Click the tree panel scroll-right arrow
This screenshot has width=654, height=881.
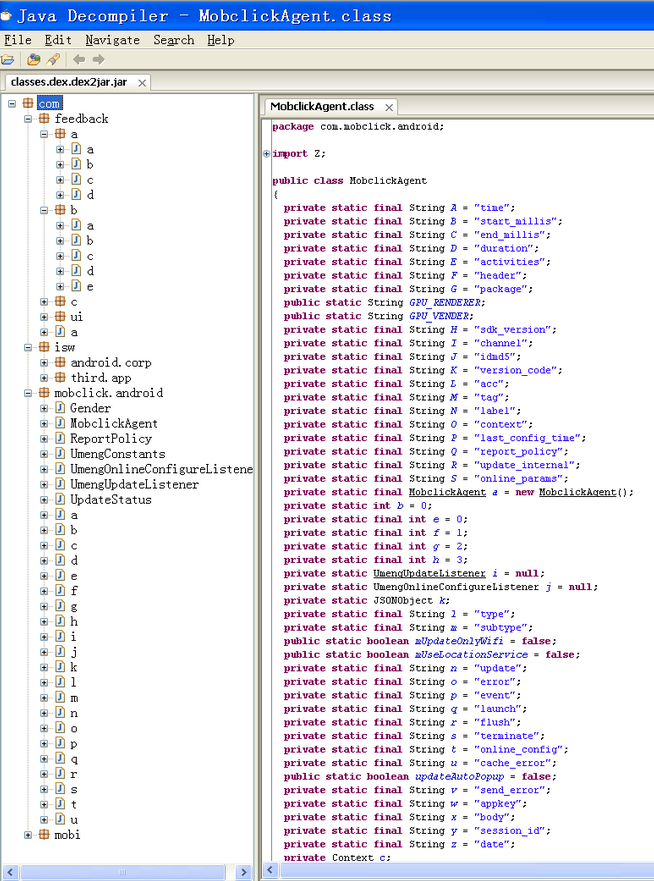(243, 872)
